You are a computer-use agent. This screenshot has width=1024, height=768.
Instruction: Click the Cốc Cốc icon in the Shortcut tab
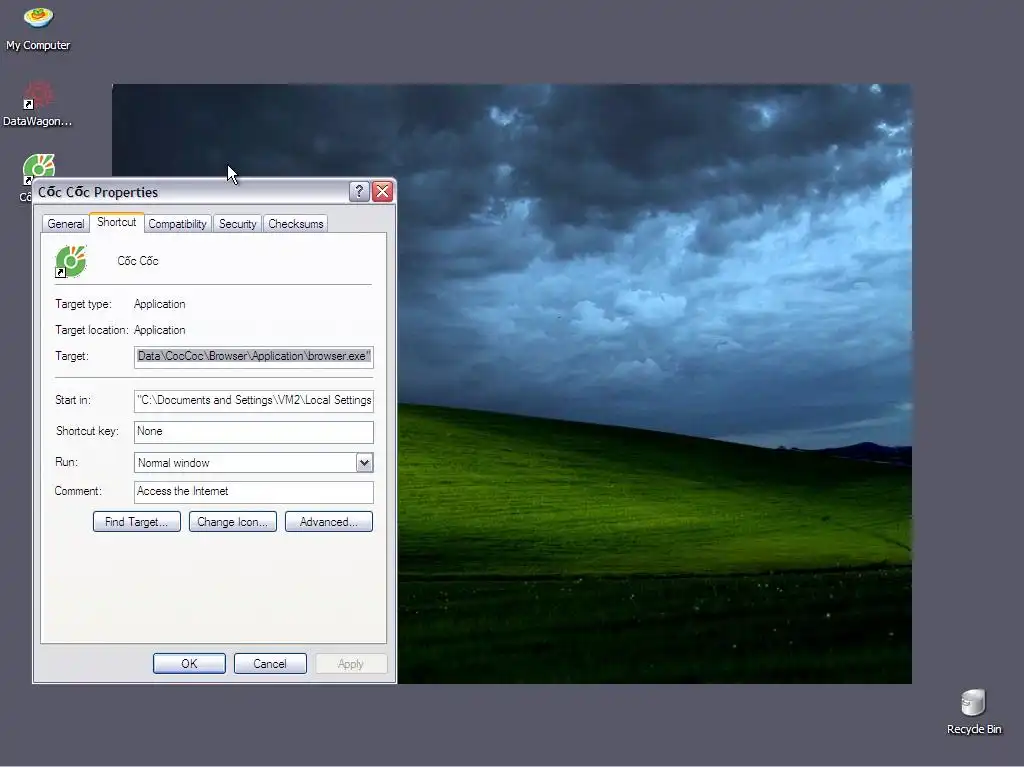[71, 261]
